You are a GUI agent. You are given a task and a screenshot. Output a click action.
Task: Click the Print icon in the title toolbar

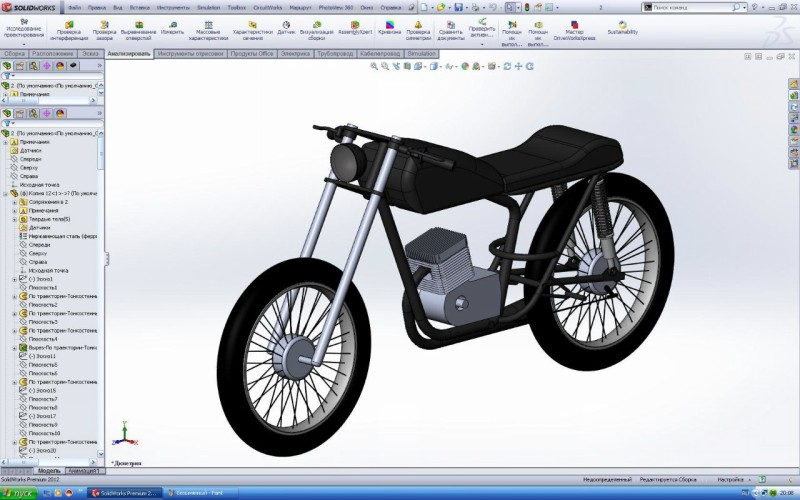point(476,8)
